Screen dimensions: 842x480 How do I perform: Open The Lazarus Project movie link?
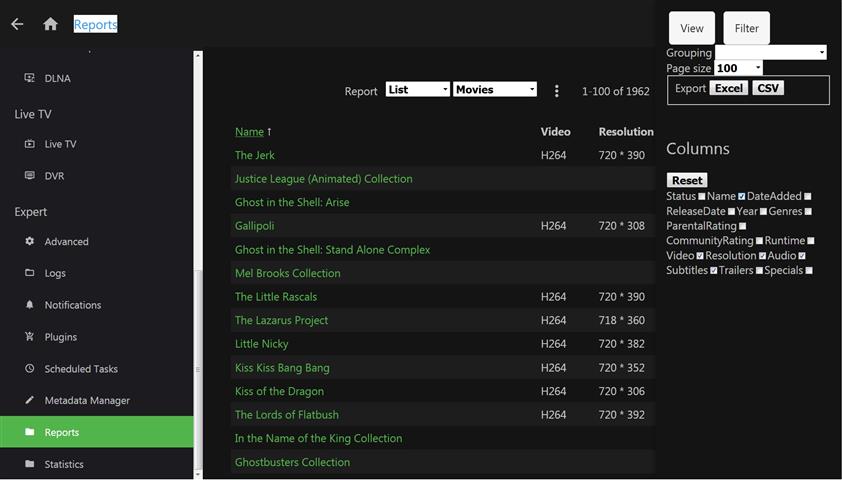[x=281, y=321]
